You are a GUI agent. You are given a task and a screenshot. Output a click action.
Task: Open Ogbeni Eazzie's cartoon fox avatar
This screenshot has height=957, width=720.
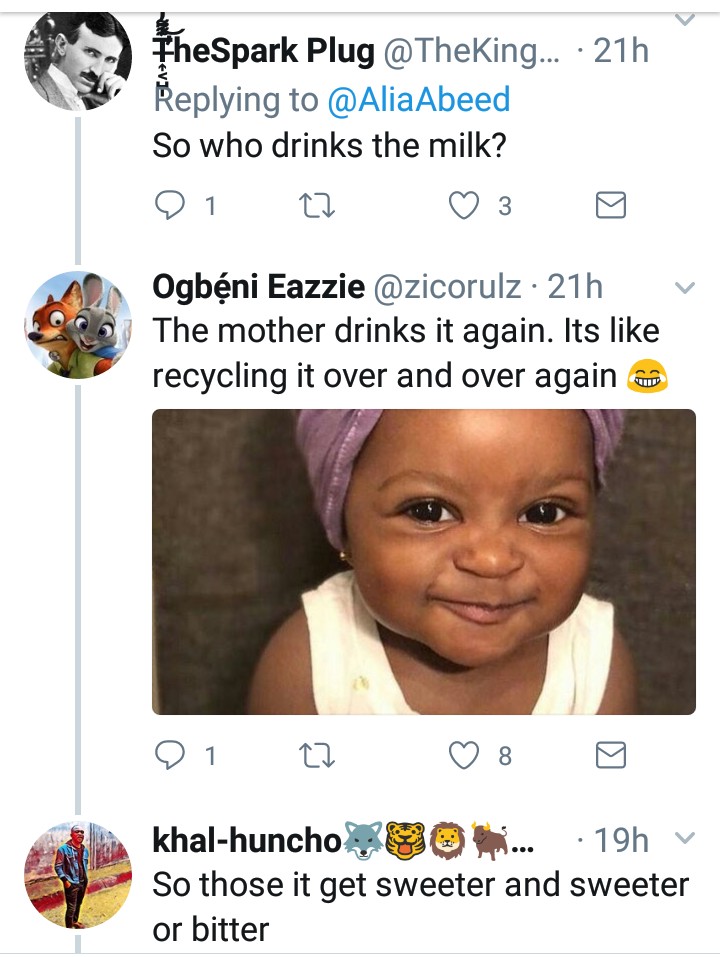click(x=77, y=323)
